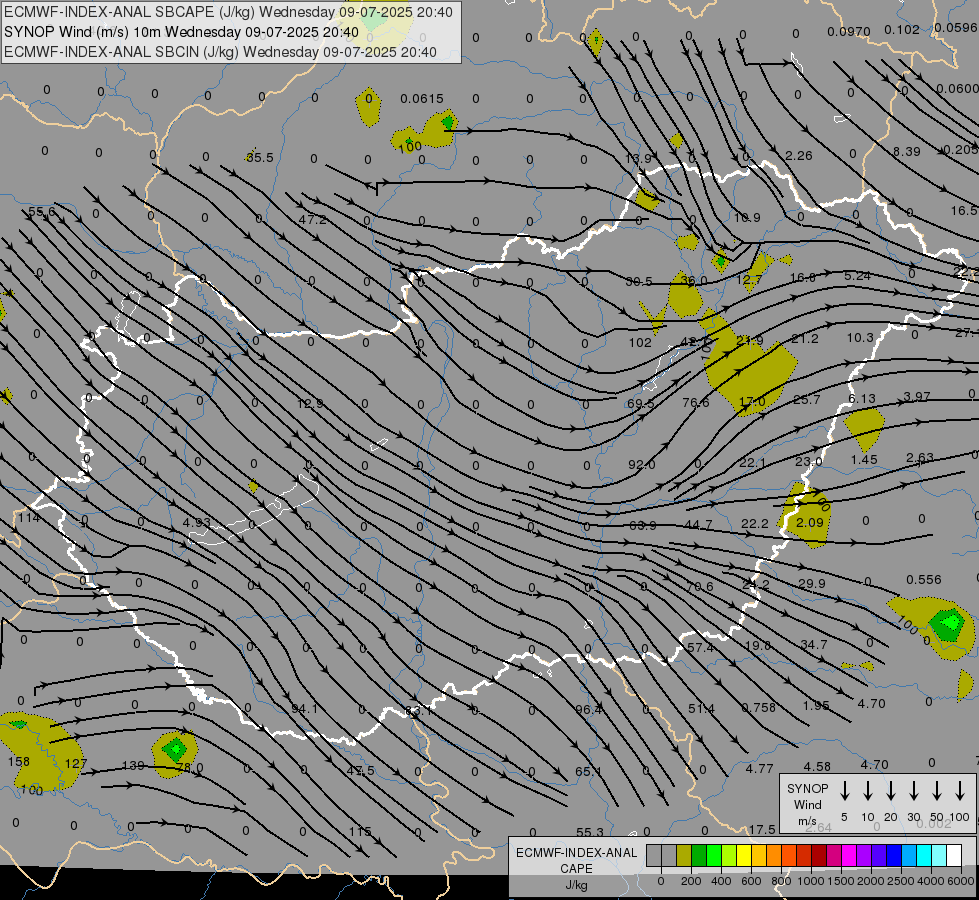Click the map value '114'
The width and height of the screenshot is (979, 900).
(x=29, y=517)
